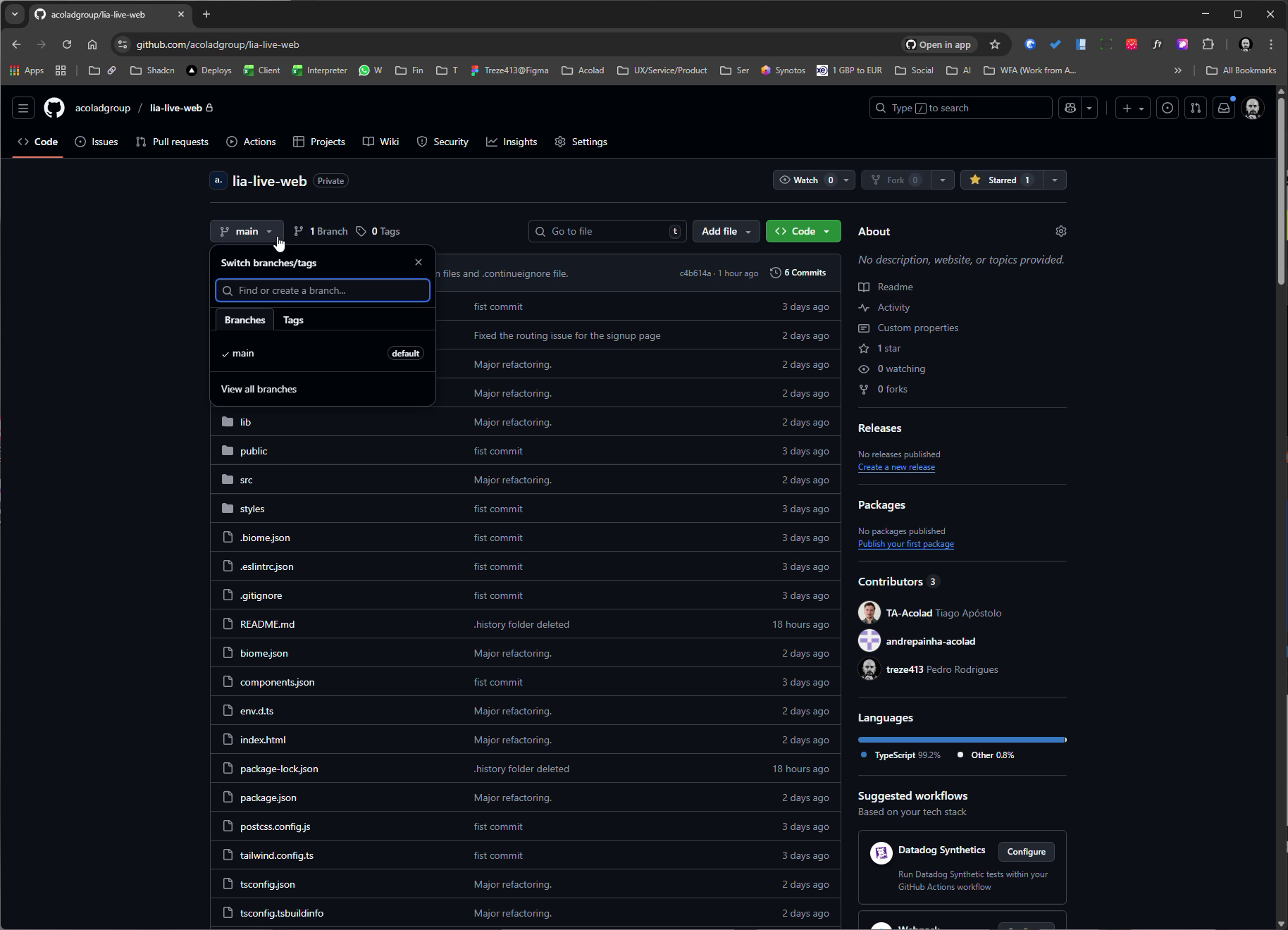Open the GitHub home via logo icon
1288x930 pixels.
54,108
